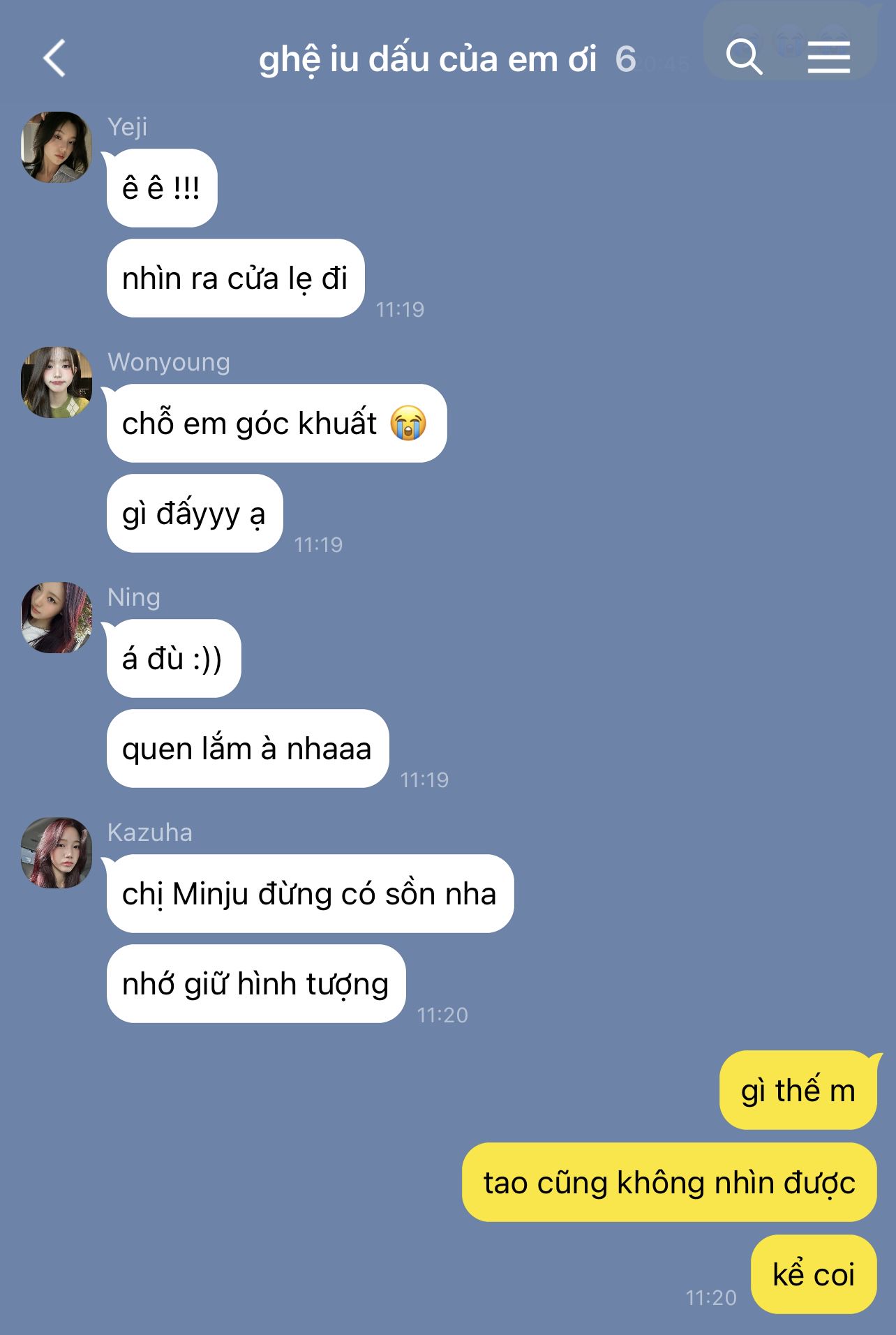Tap 'chị Minju đừng có sồn nha' bubble

click(310, 894)
